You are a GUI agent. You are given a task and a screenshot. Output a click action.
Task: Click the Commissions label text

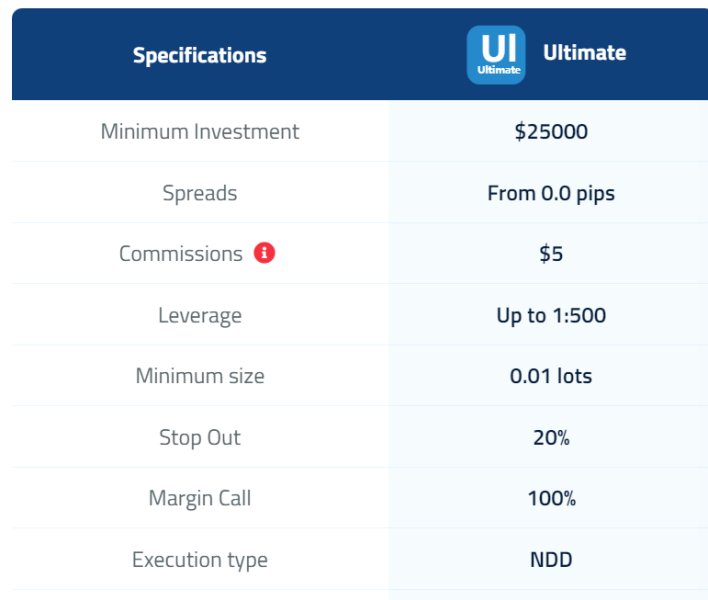pos(181,254)
